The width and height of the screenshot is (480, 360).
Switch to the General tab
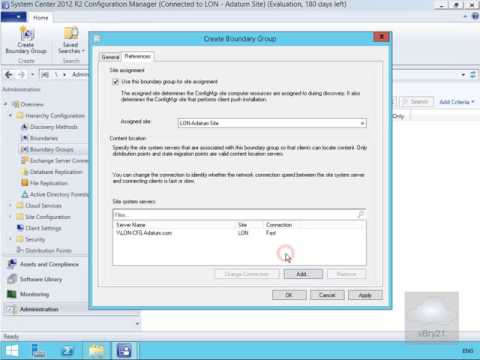(x=110, y=57)
